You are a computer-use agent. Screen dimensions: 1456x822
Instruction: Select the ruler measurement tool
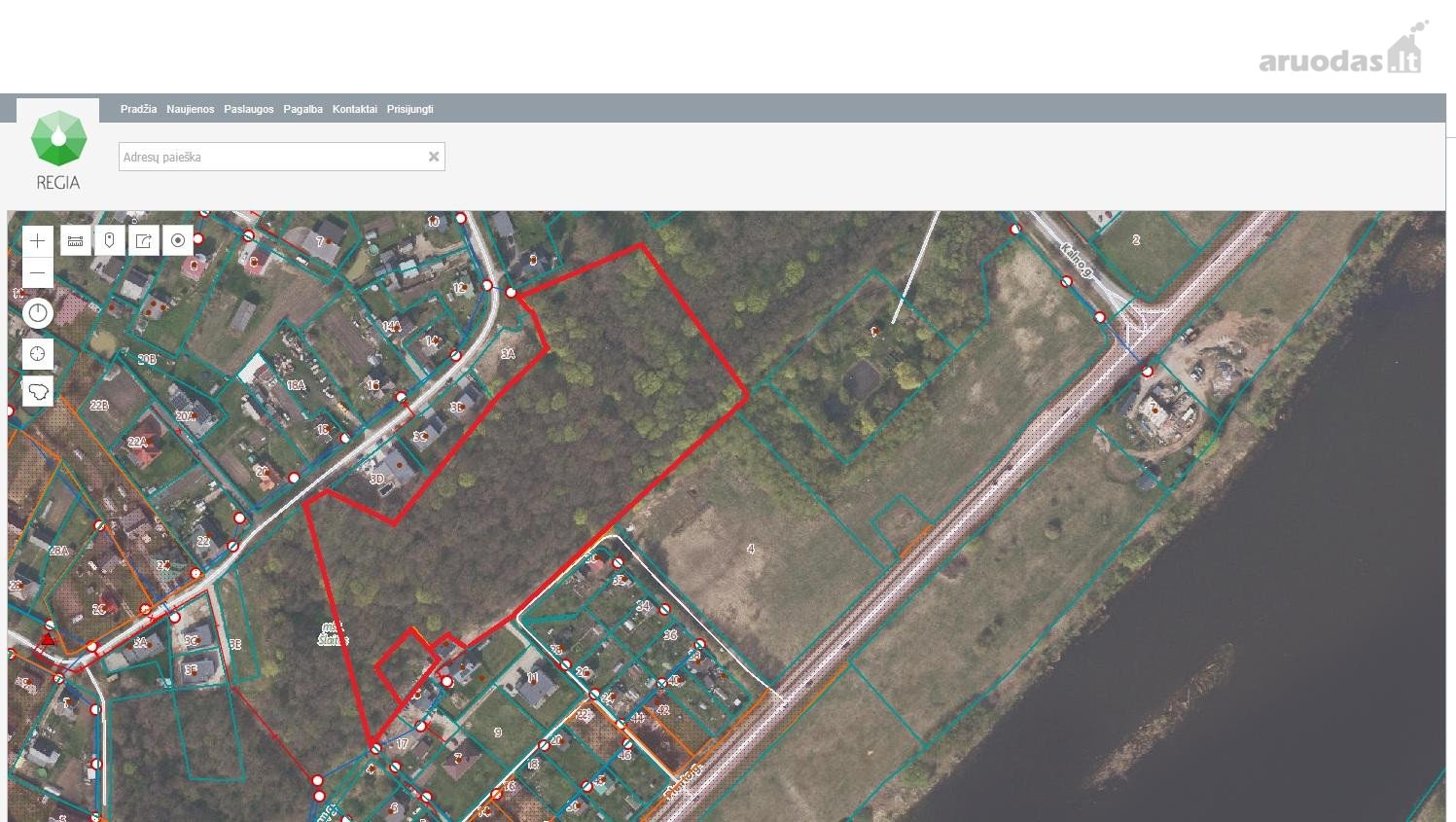75,240
